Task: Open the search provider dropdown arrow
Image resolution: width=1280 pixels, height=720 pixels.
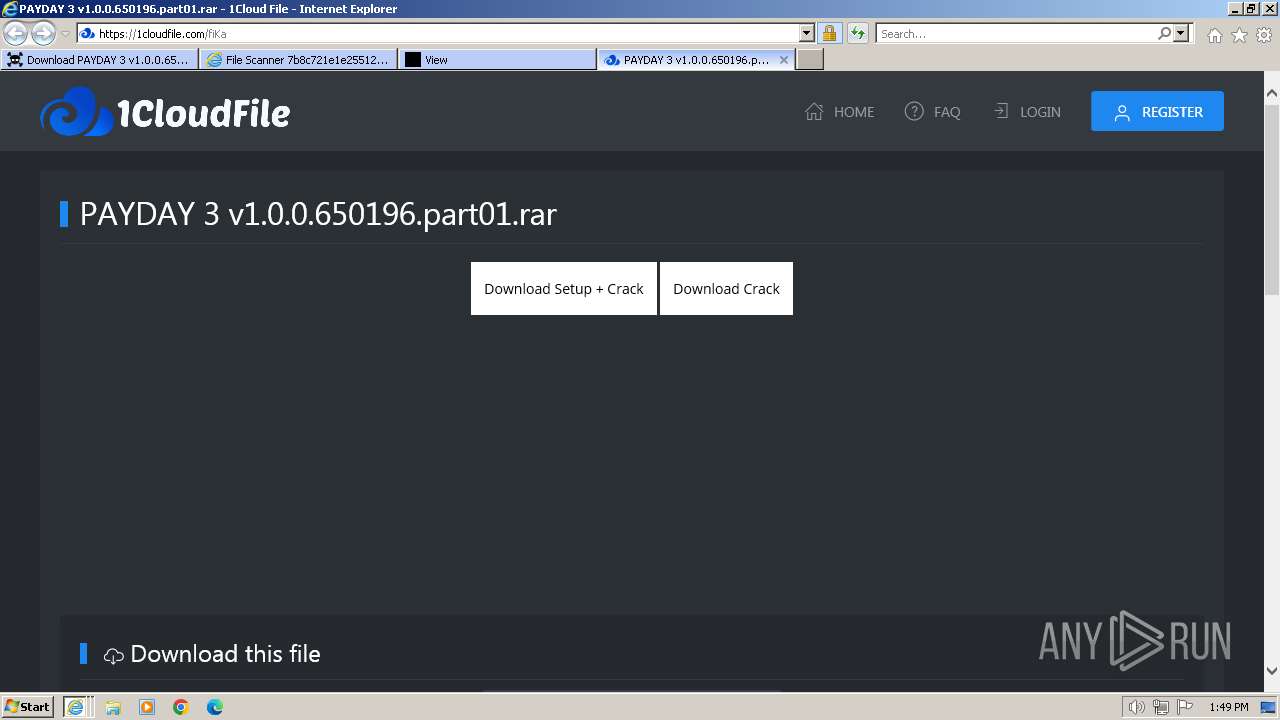Action: tap(1181, 33)
